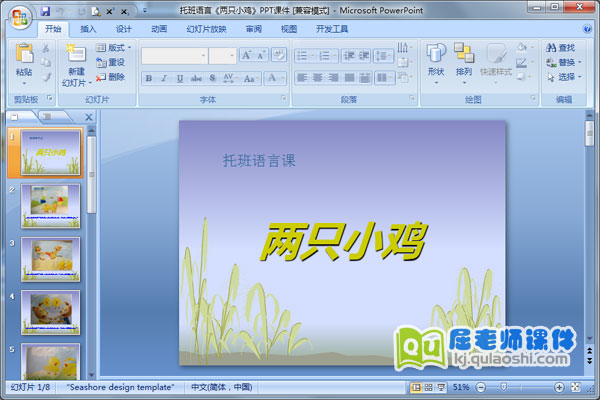Toggle text shadow formatting
The image size is (600, 400).
[212, 78]
